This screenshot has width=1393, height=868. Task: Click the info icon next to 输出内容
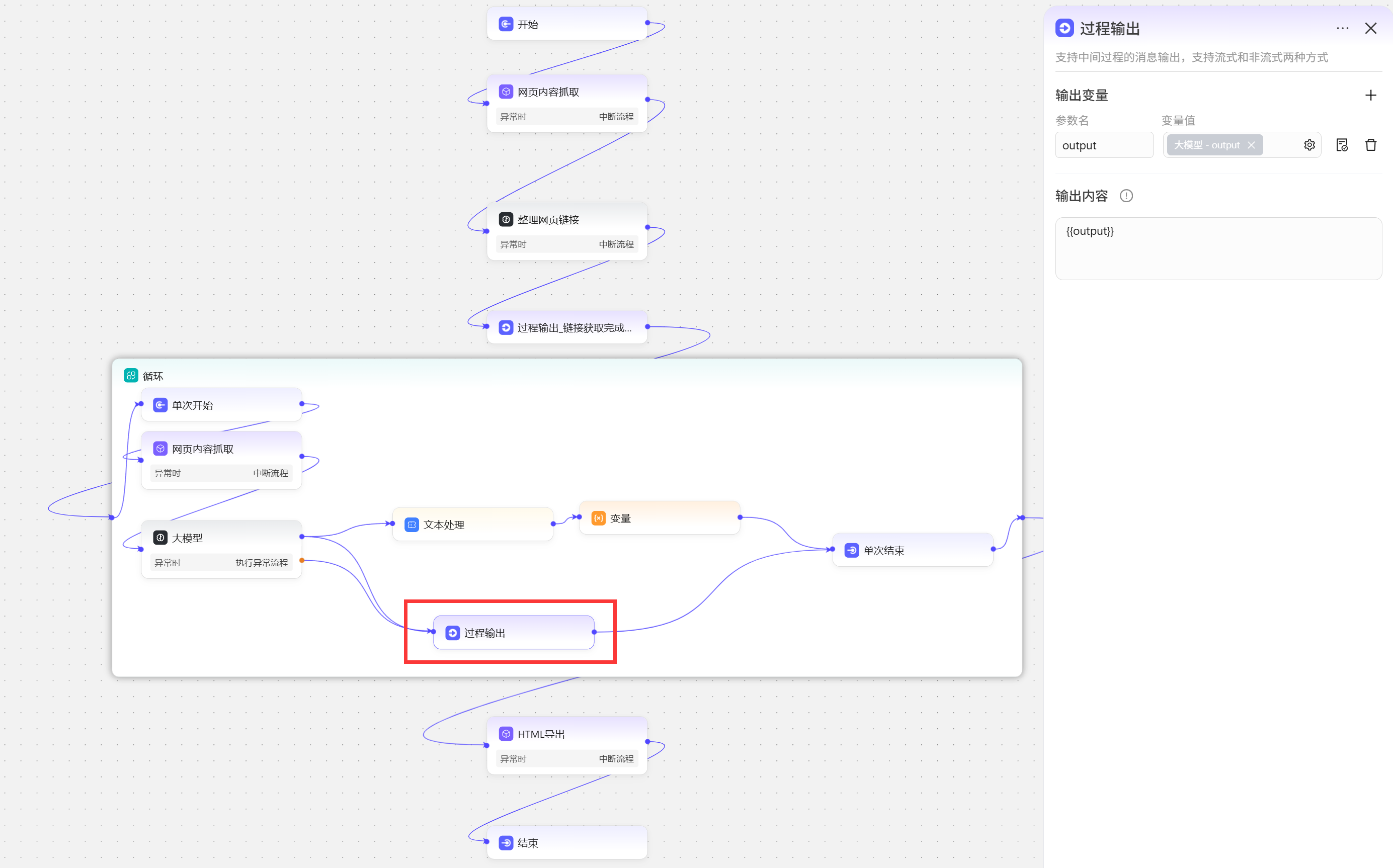point(1126,196)
